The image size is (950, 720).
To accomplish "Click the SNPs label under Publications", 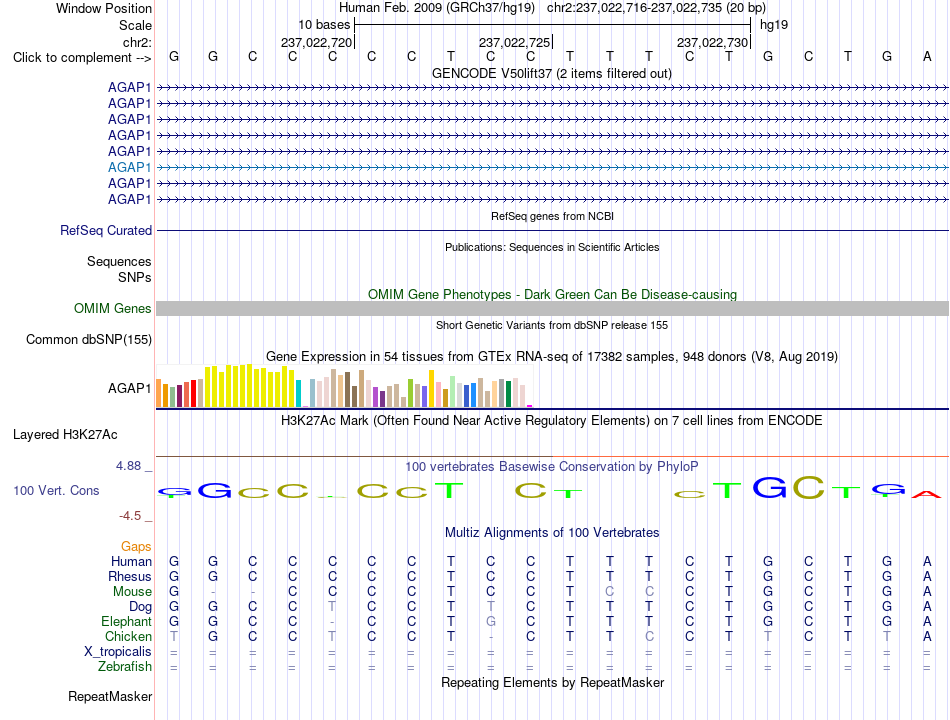I will point(135,277).
